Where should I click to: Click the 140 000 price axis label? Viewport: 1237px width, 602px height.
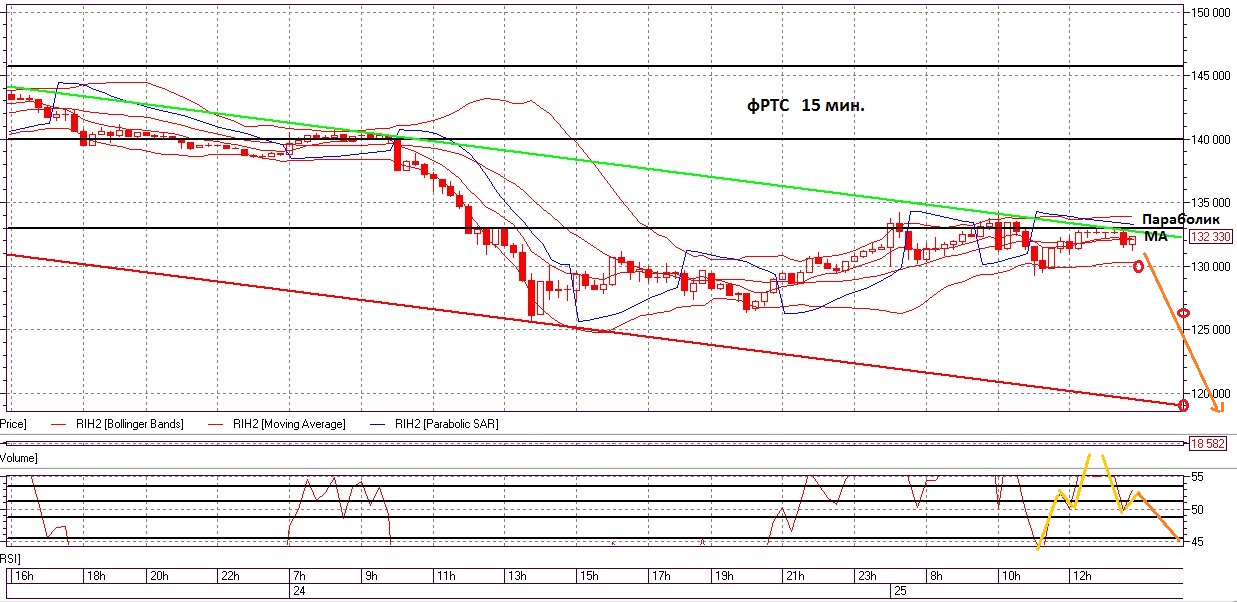(1210, 140)
